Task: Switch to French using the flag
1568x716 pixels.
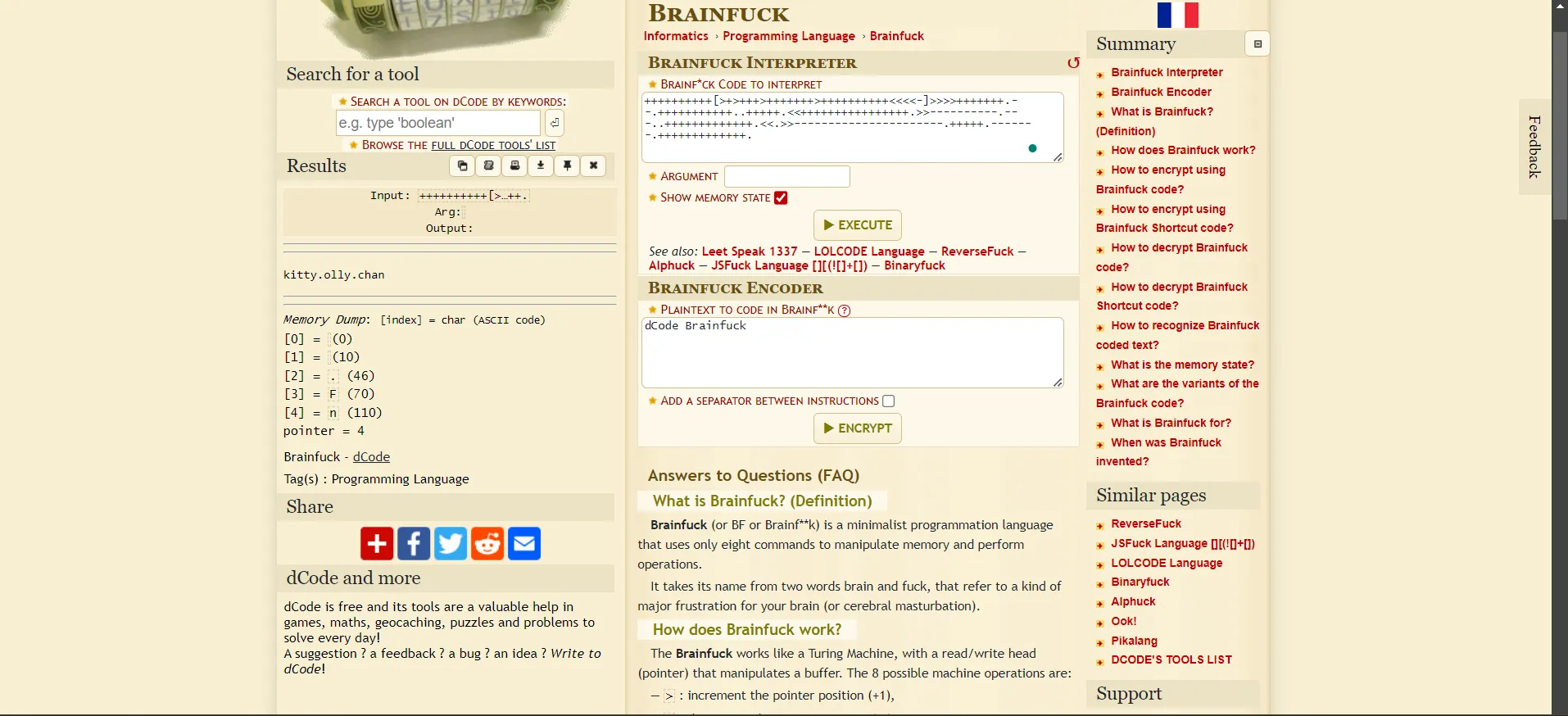Action: pyautogui.click(x=1177, y=15)
